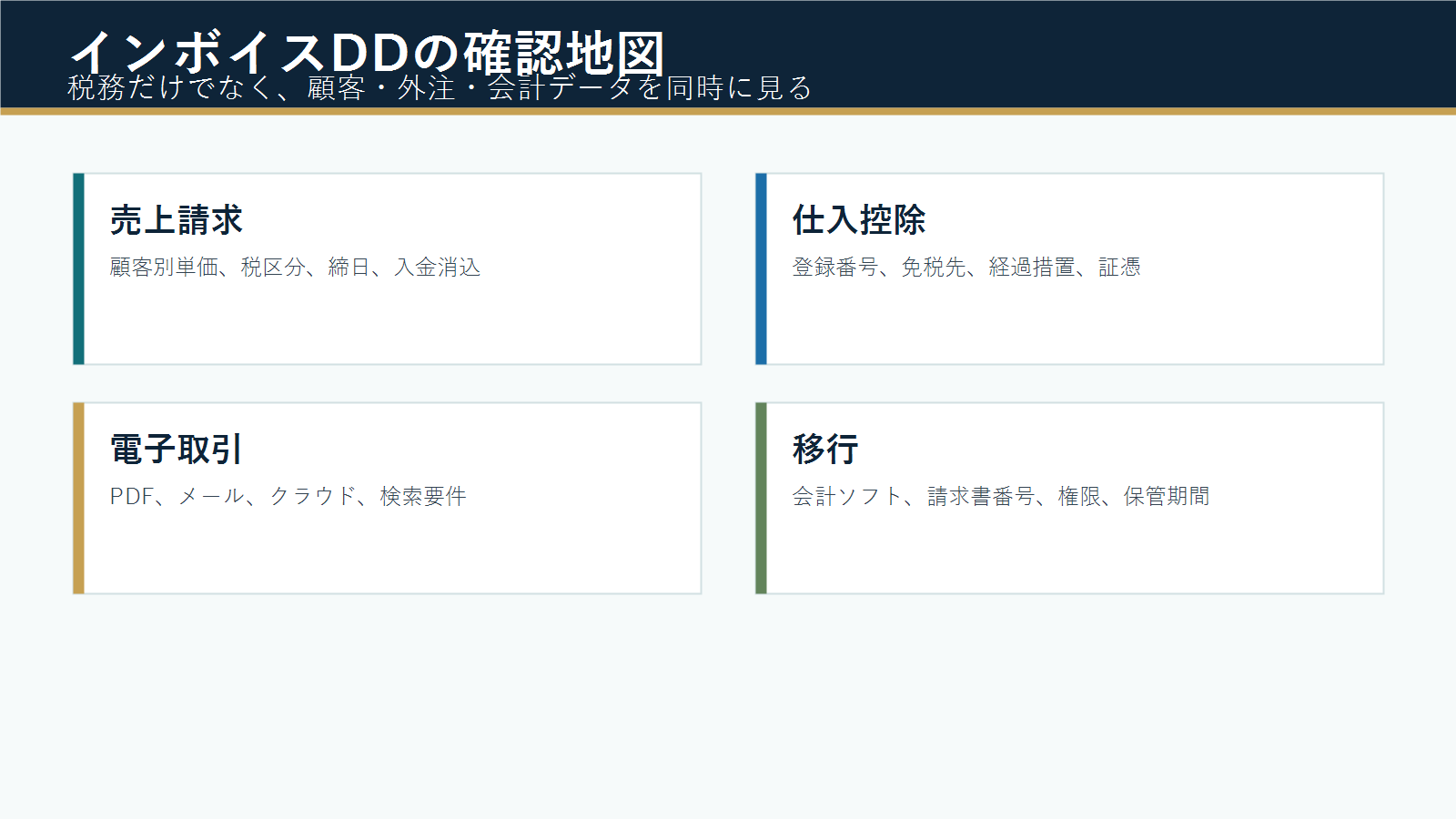Select the text 登録番号、免税先、経過措置、証憑
The height and width of the screenshot is (819, 1456).
pyautogui.click(x=966, y=267)
